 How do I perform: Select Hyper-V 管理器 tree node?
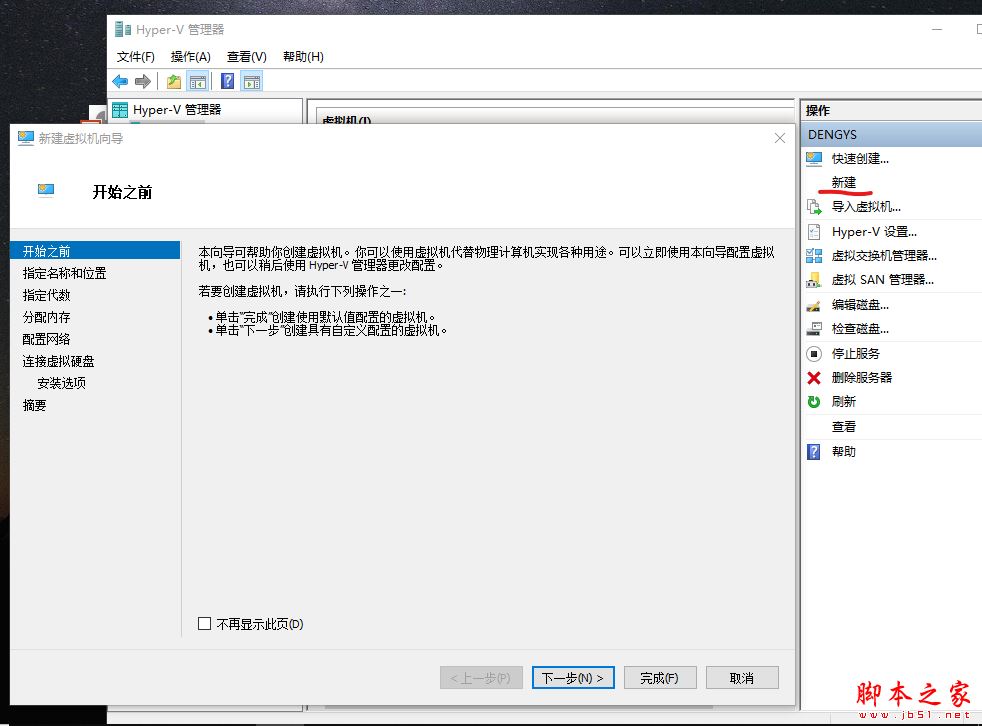[176, 110]
